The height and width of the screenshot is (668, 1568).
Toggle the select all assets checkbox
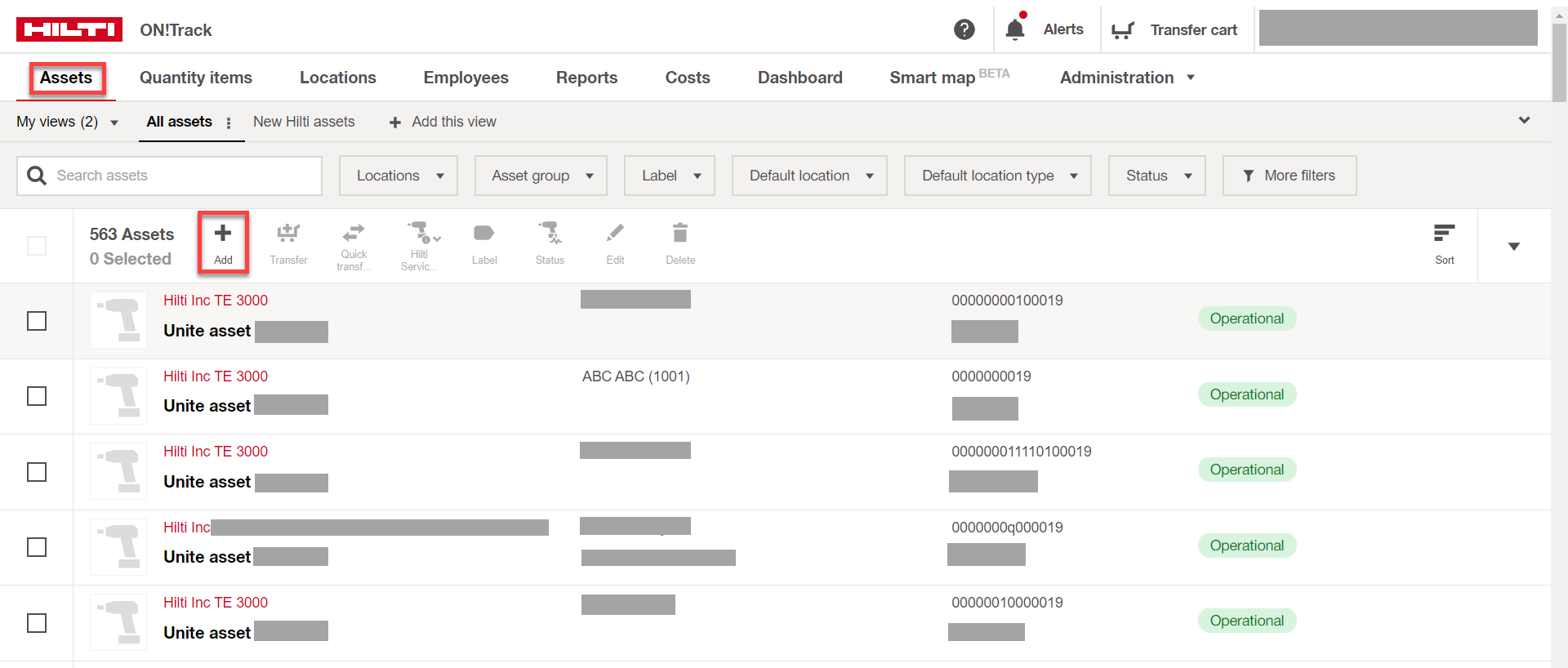click(37, 246)
